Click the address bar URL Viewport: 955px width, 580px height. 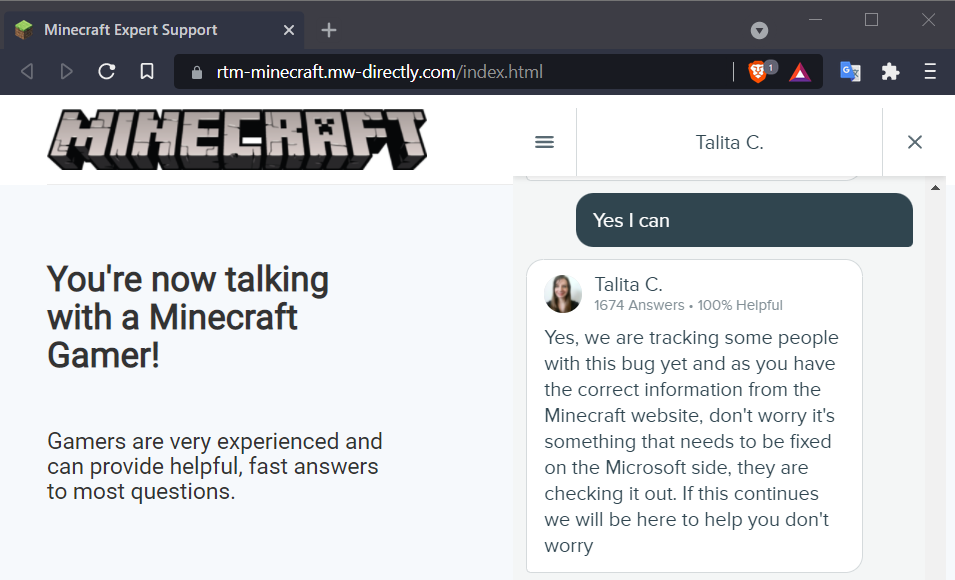point(379,72)
